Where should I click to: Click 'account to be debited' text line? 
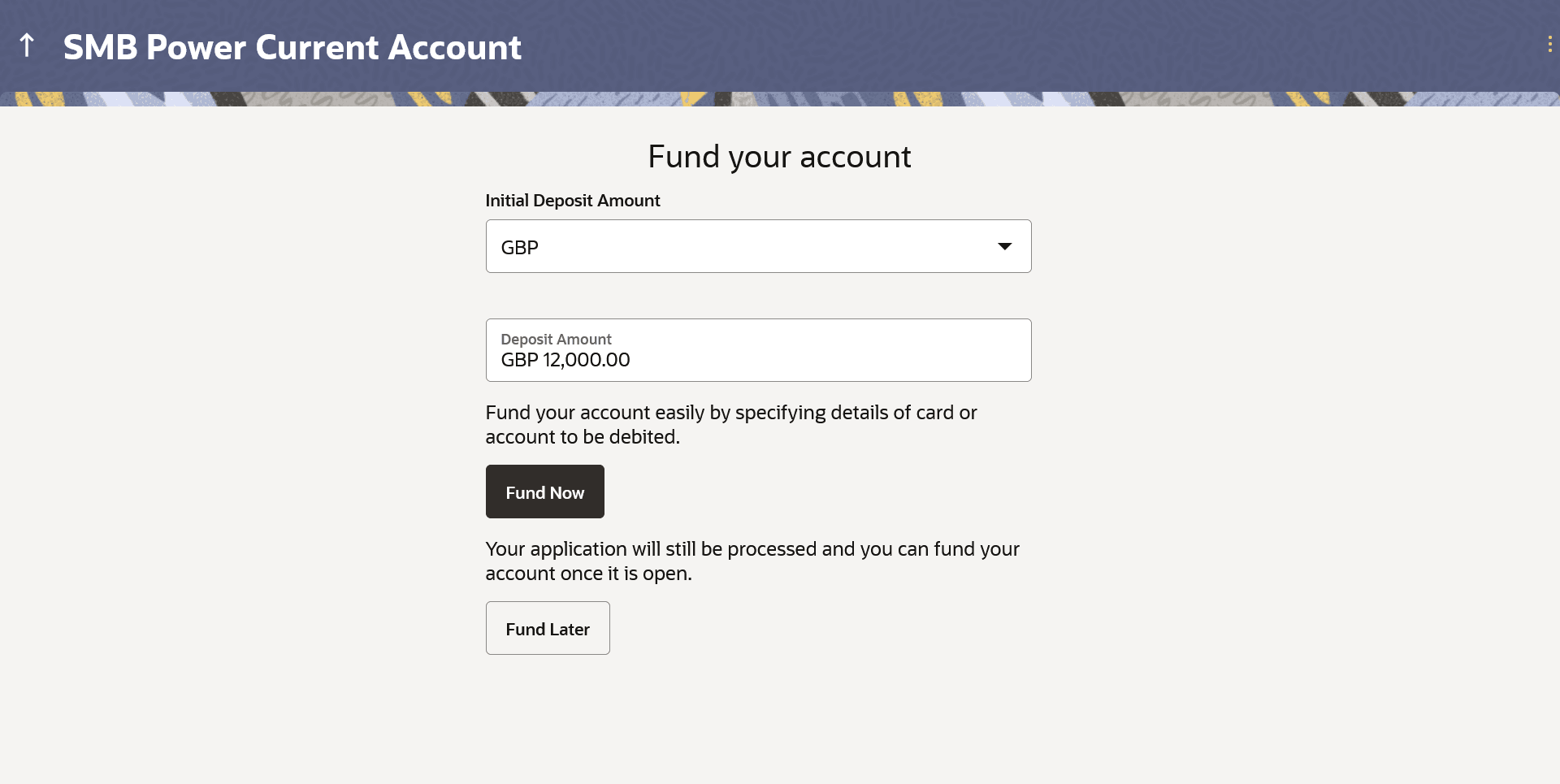tap(582, 437)
